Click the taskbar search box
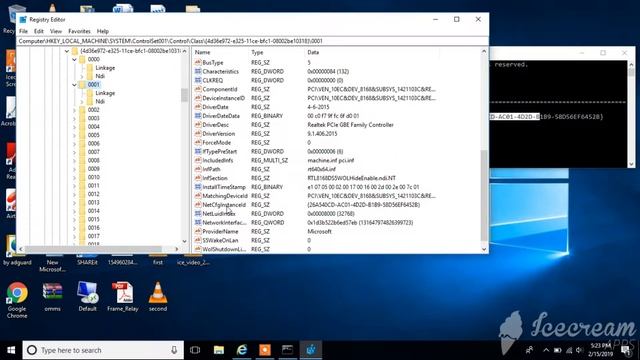Viewport: 640px width, 360px height. click(x=103, y=350)
